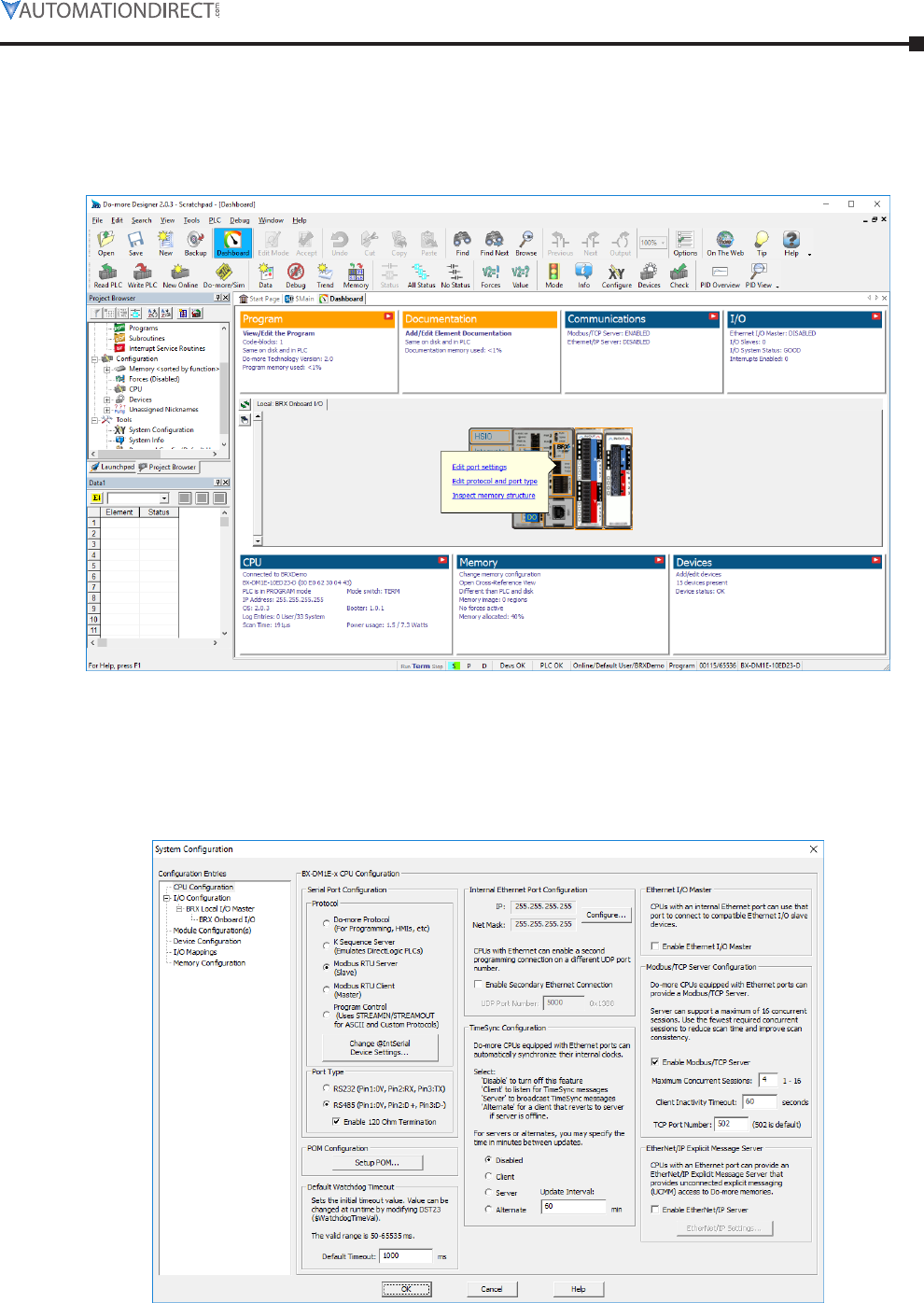The image size is (924, 1303).
Task: Click the Find binoculars icon
Action: 462,243
